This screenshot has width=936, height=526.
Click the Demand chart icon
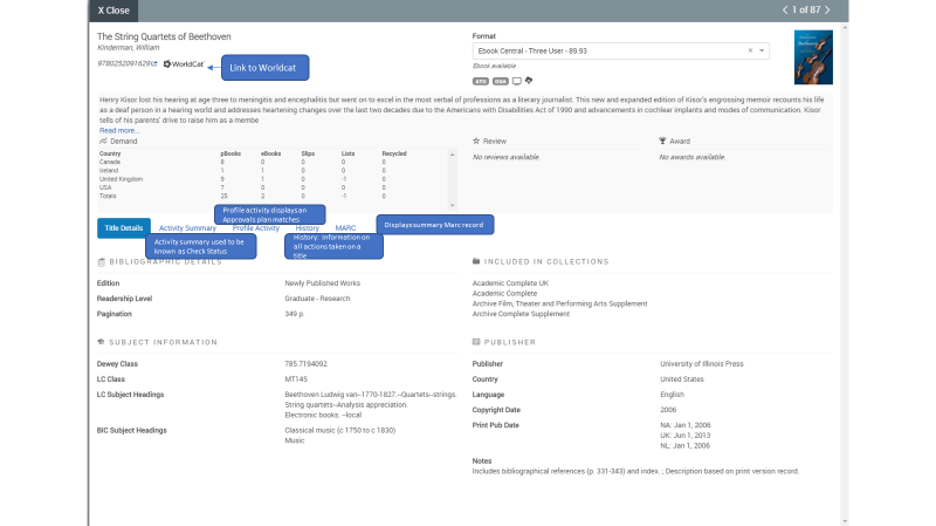(x=103, y=141)
